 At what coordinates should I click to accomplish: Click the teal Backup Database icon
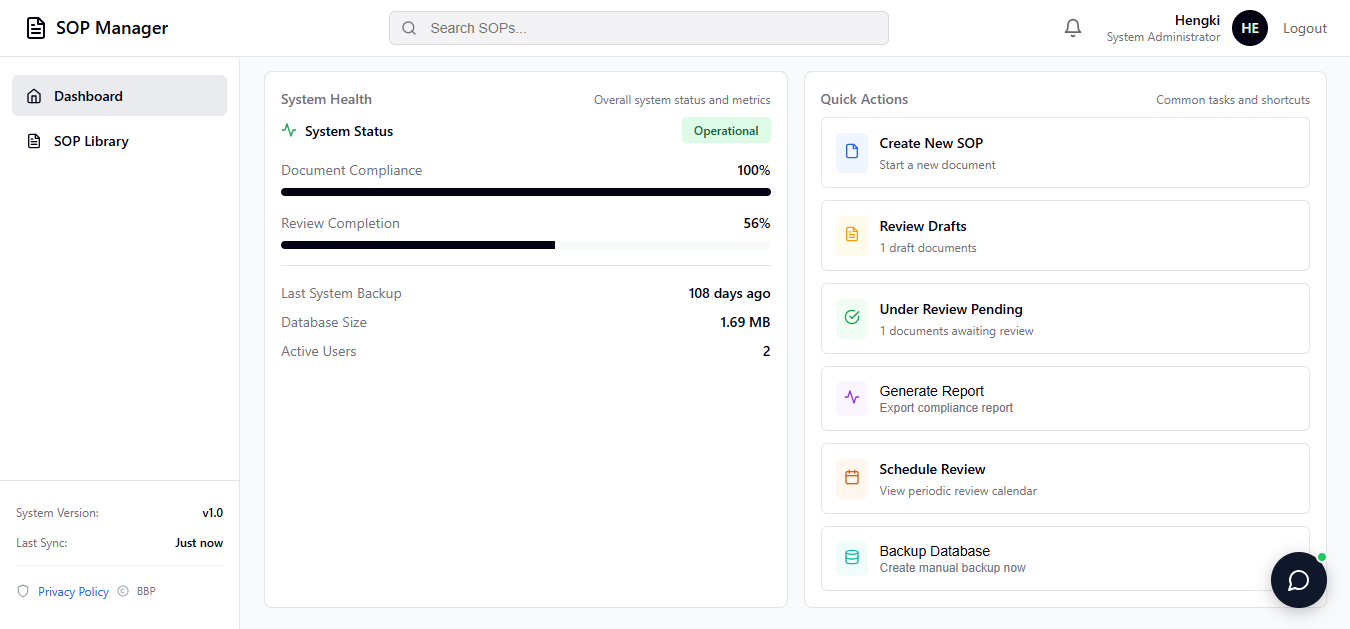click(852, 557)
